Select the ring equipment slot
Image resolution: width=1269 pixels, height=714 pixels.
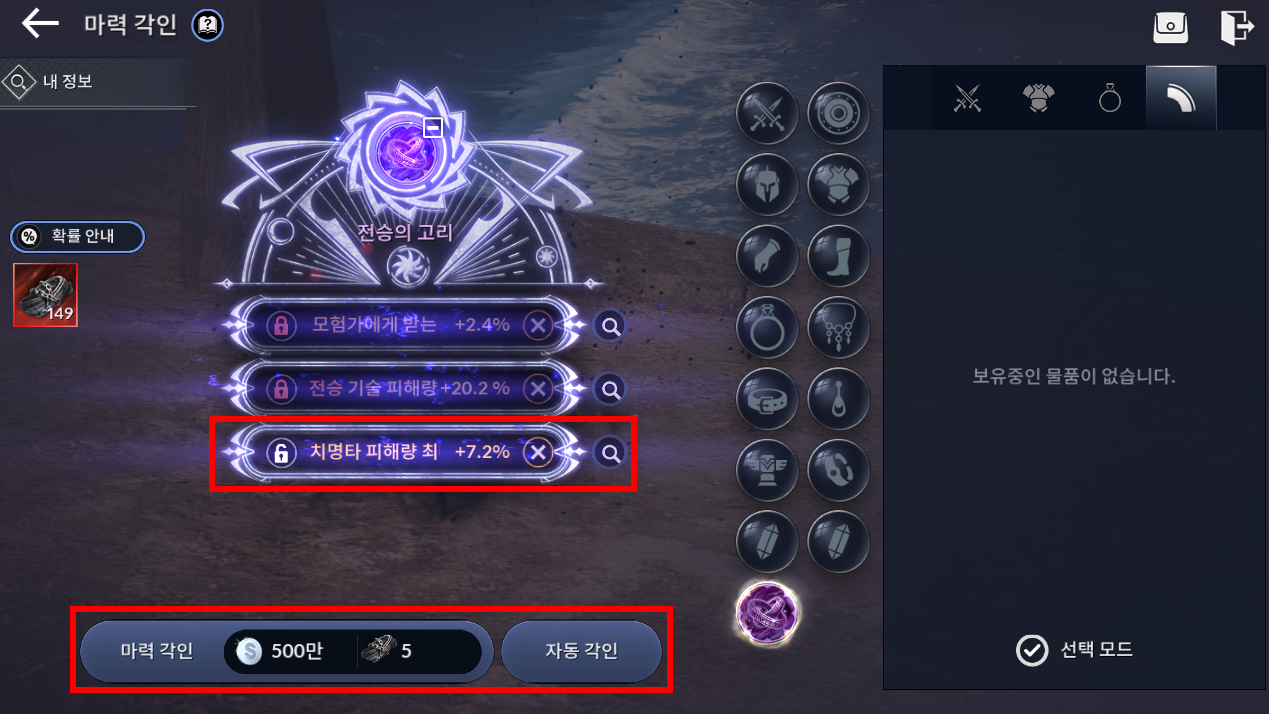tap(767, 327)
